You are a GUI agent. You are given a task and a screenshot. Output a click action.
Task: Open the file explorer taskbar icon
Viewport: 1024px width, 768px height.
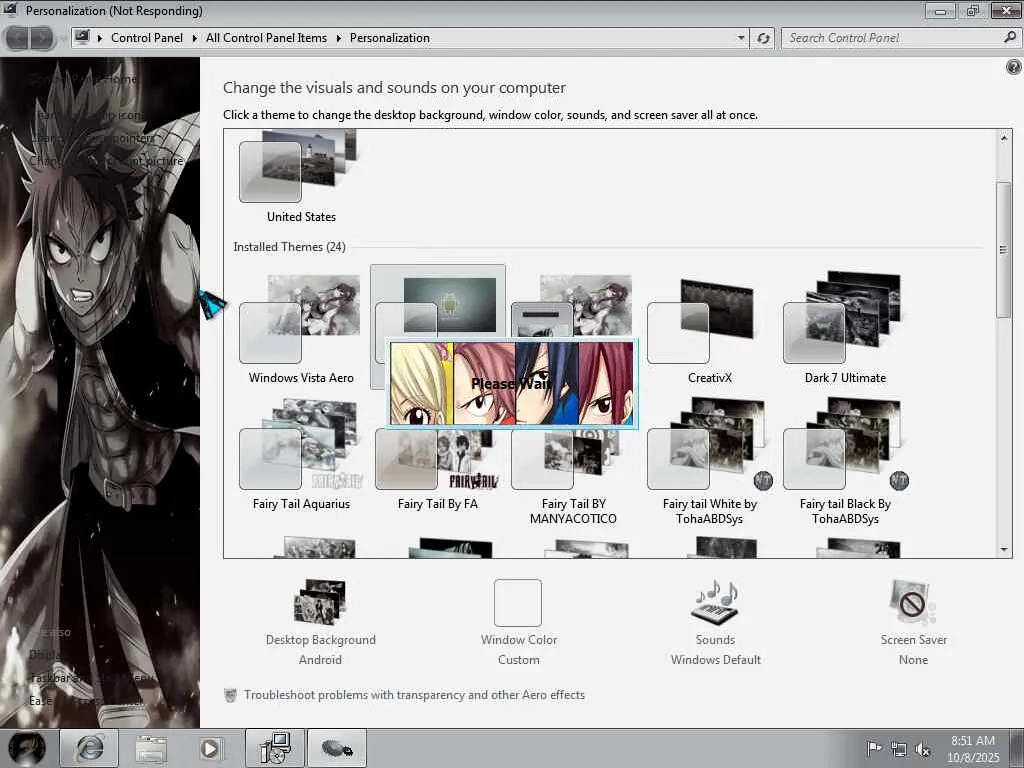coord(151,748)
